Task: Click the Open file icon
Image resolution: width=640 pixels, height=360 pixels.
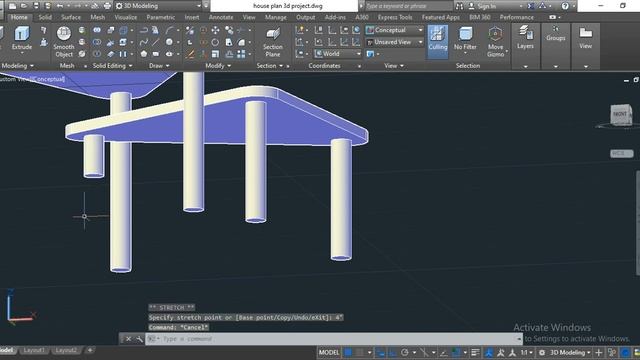Action: tap(24, 6)
